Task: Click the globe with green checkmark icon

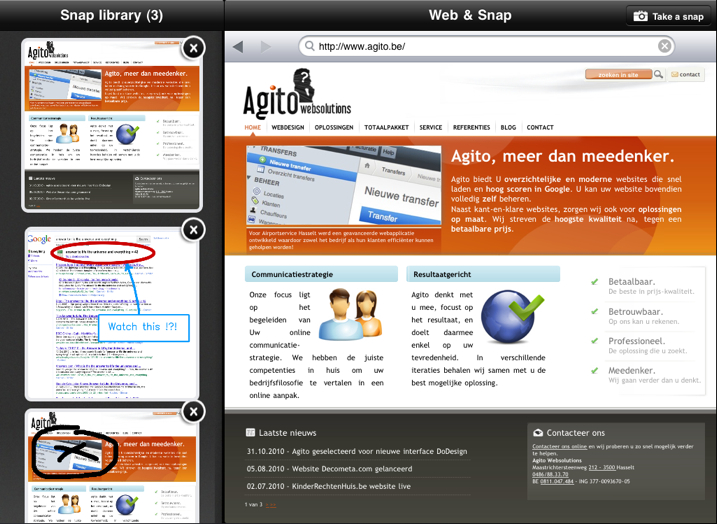Action: (x=512, y=317)
